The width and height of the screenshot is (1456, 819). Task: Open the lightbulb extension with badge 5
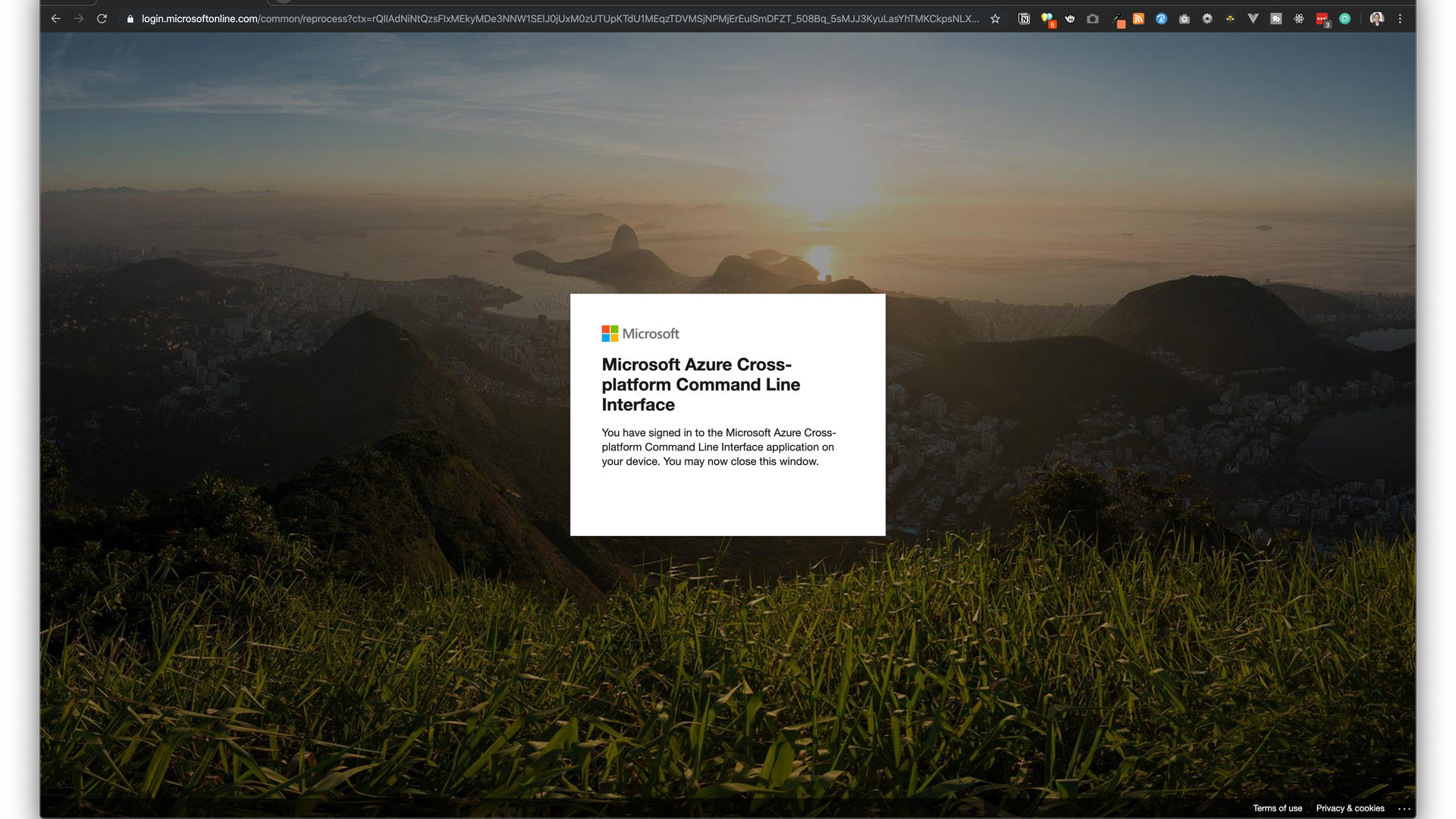click(1047, 19)
